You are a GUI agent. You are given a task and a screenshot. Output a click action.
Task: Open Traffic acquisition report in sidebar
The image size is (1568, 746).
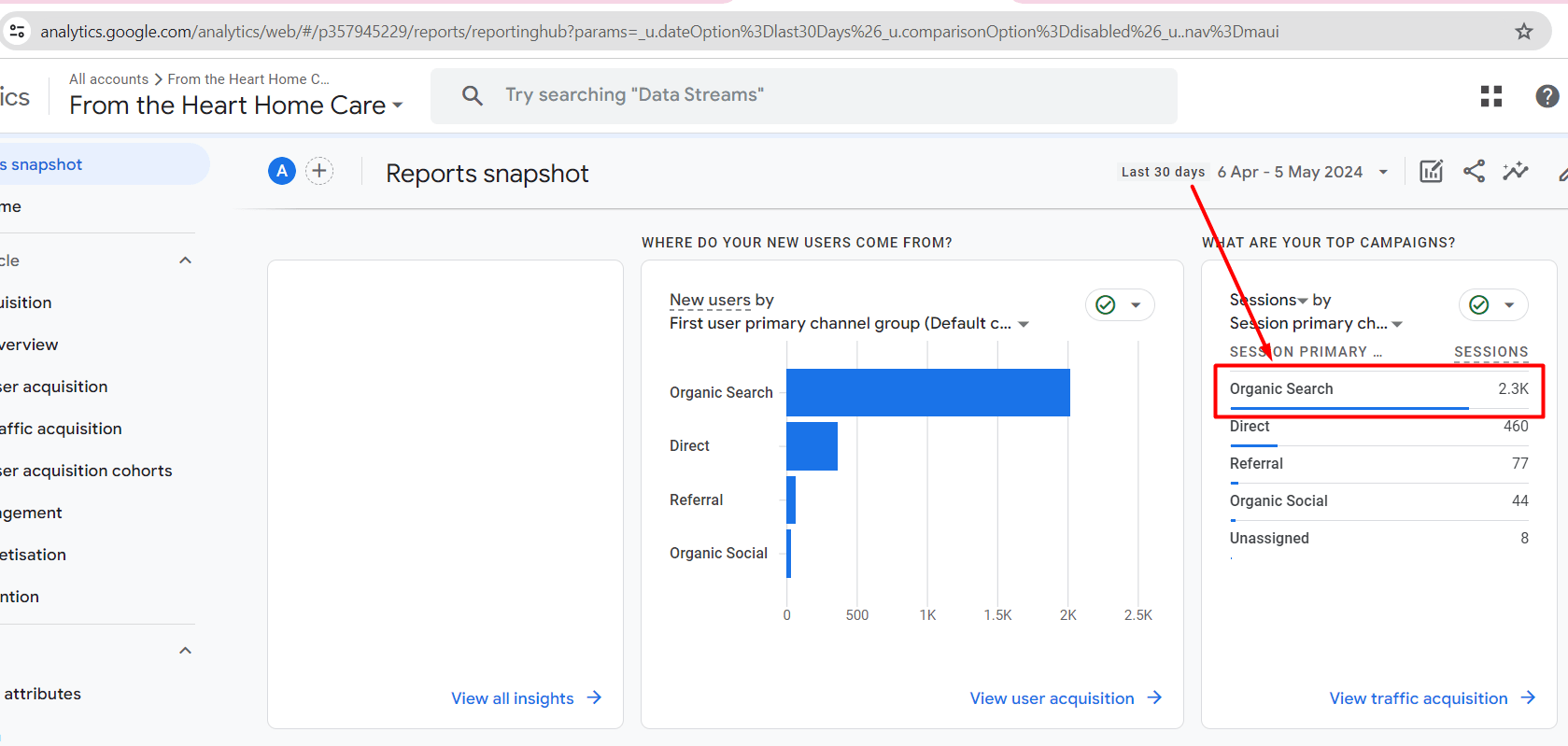62,429
